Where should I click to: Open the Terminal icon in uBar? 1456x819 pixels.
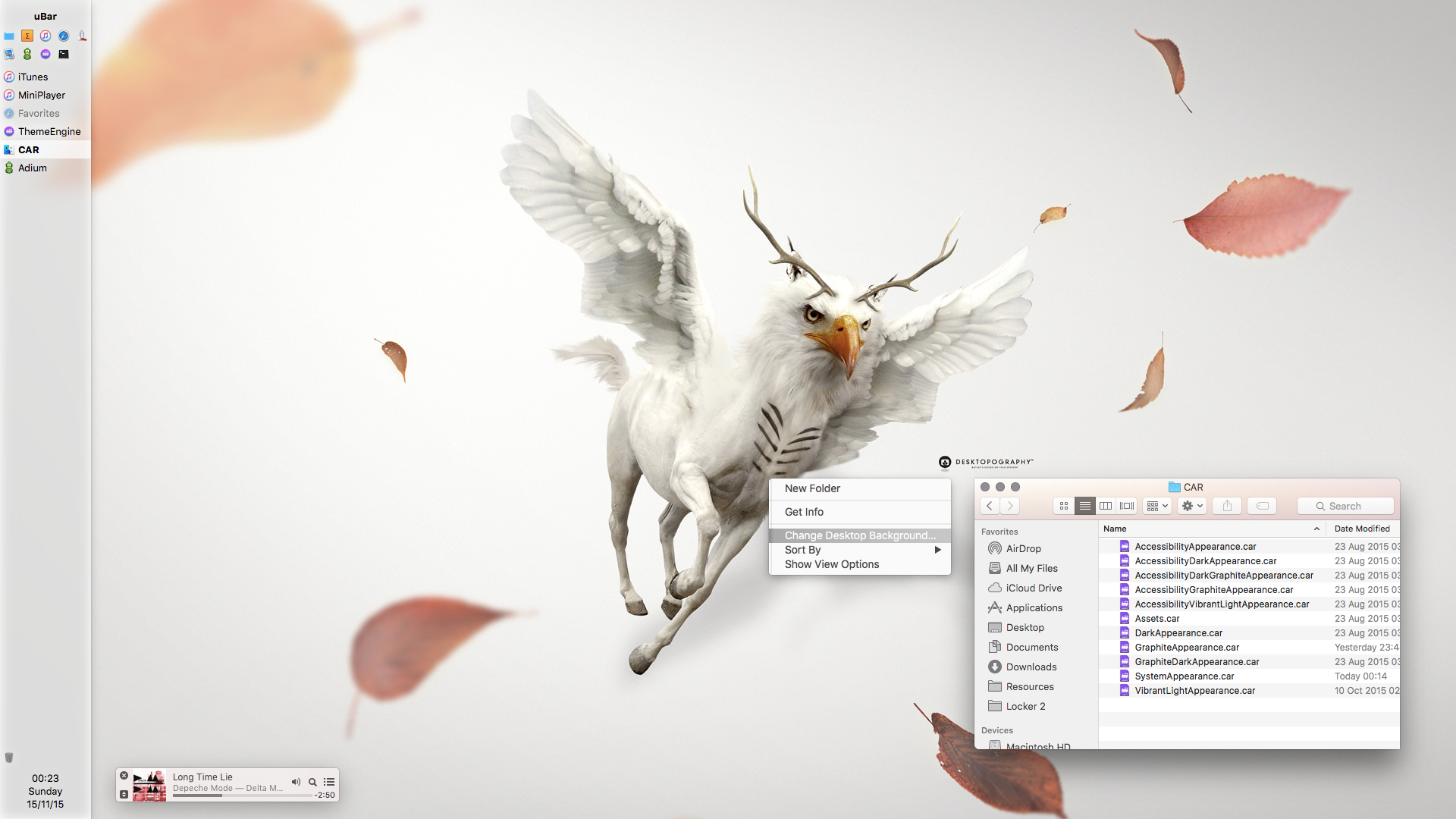pos(64,54)
